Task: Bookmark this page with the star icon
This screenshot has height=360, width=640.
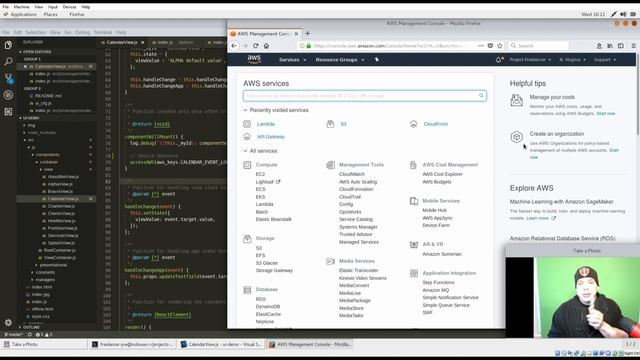Action: click(x=500, y=46)
